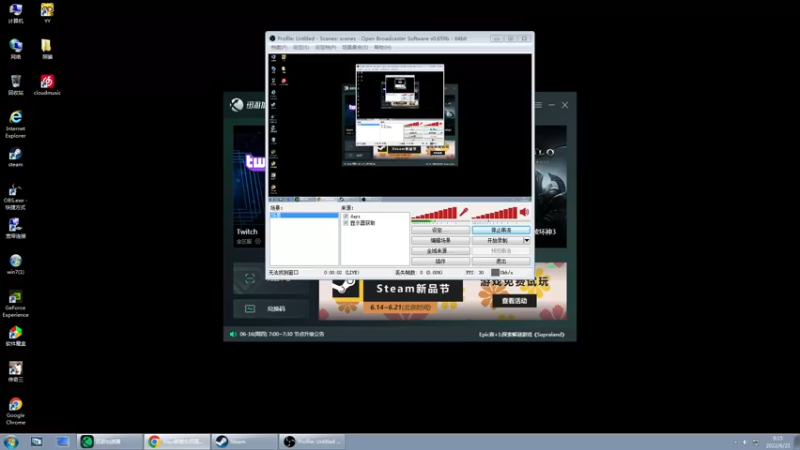This screenshot has width=800, height=450.
Task: Adjust the microphone volume bar in OBS
Action: click(434, 213)
